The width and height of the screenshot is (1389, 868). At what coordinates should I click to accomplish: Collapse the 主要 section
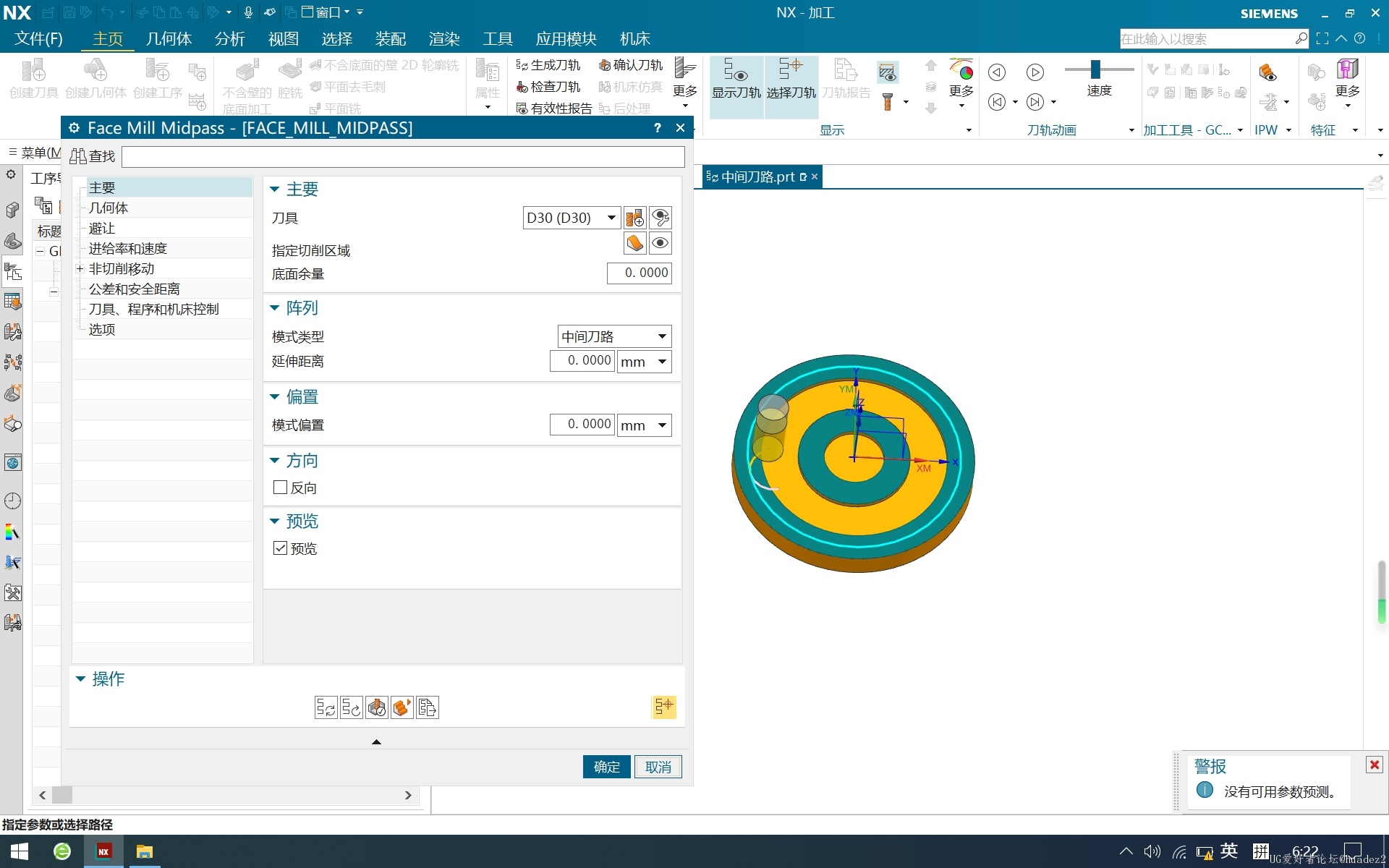[x=274, y=190]
